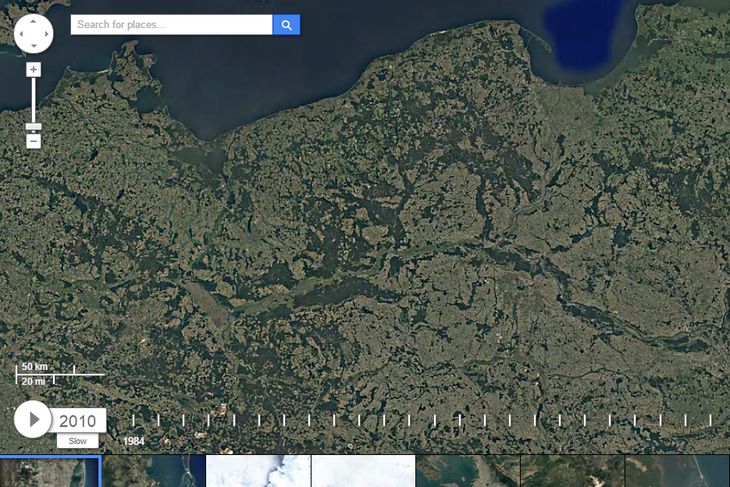Zoom out with the minus button
This screenshot has width=730, height=487.
pyautogui.click(x=33, y=141)
